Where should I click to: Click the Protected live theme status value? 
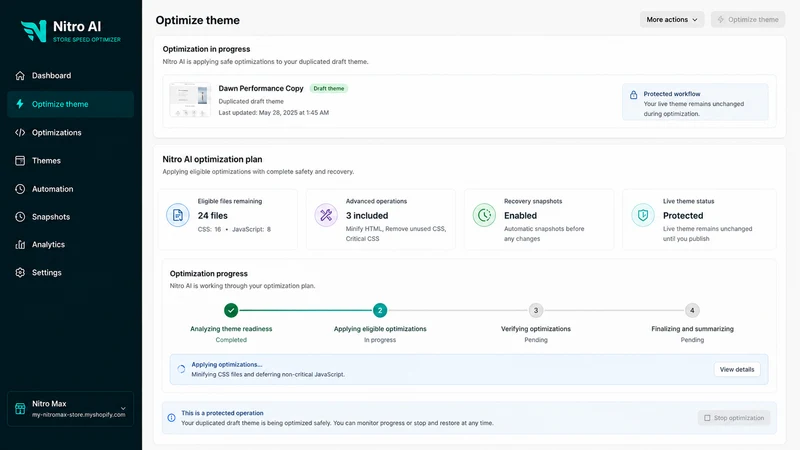pos(683,216)
